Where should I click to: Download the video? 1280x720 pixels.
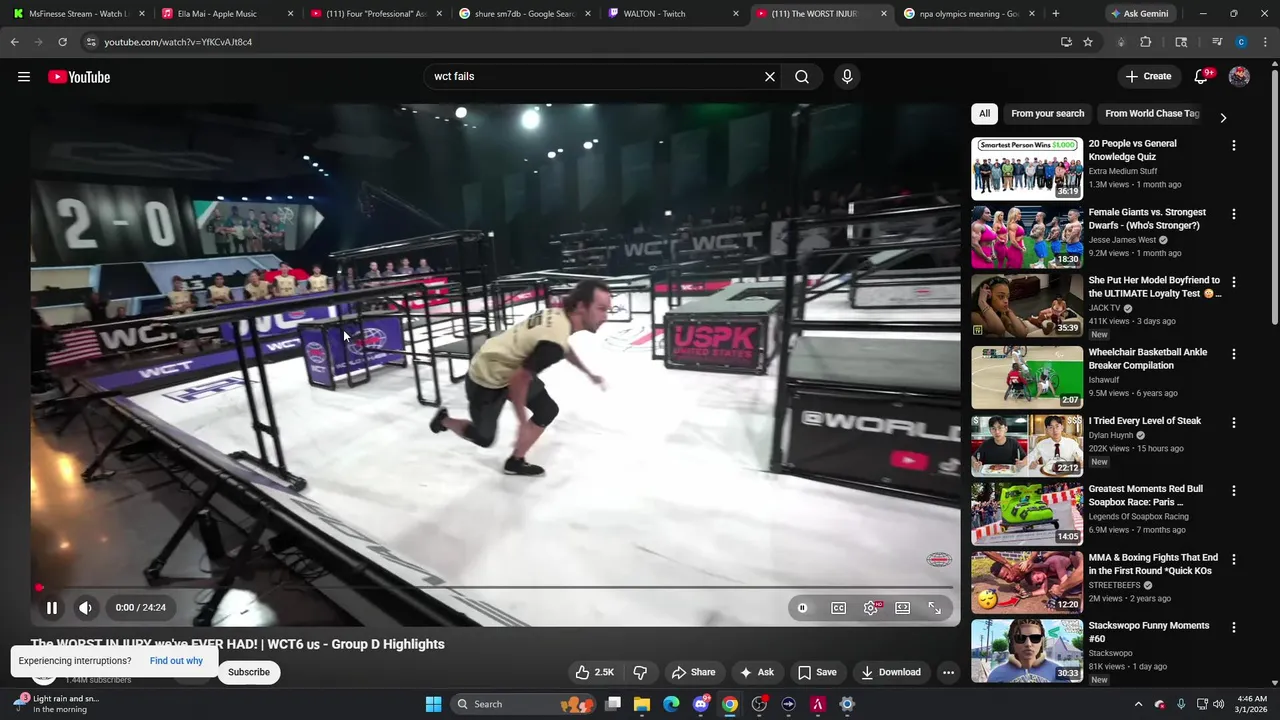(891, 672)
